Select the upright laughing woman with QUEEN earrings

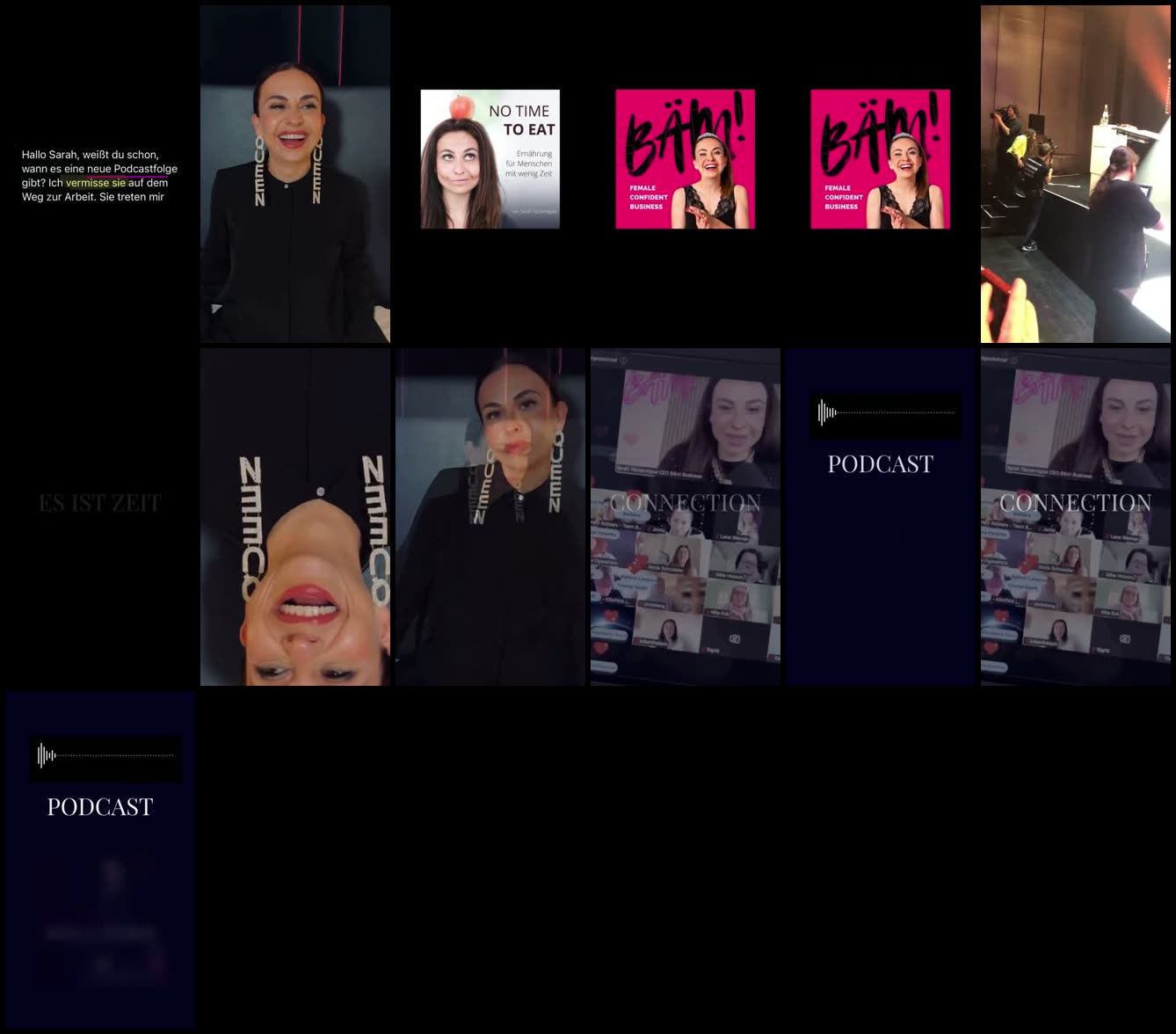295,174
